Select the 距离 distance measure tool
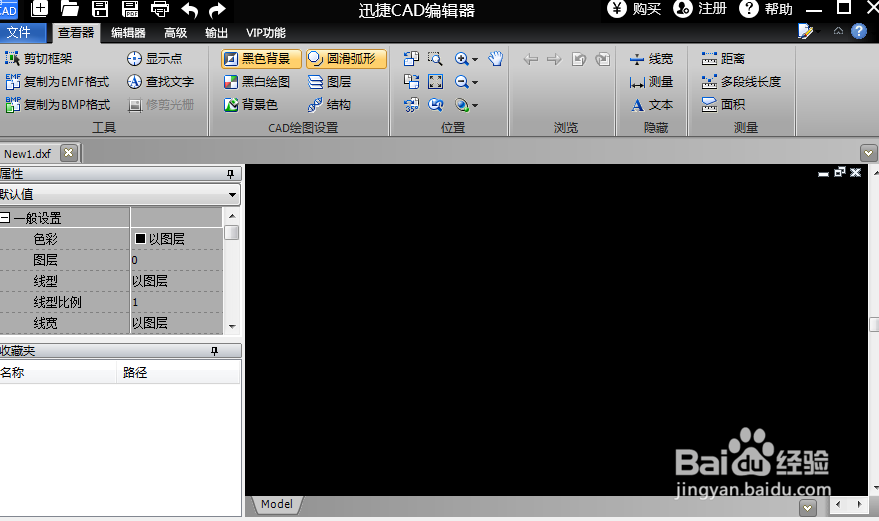The image size is (879, 521). [x=723, y=58]
